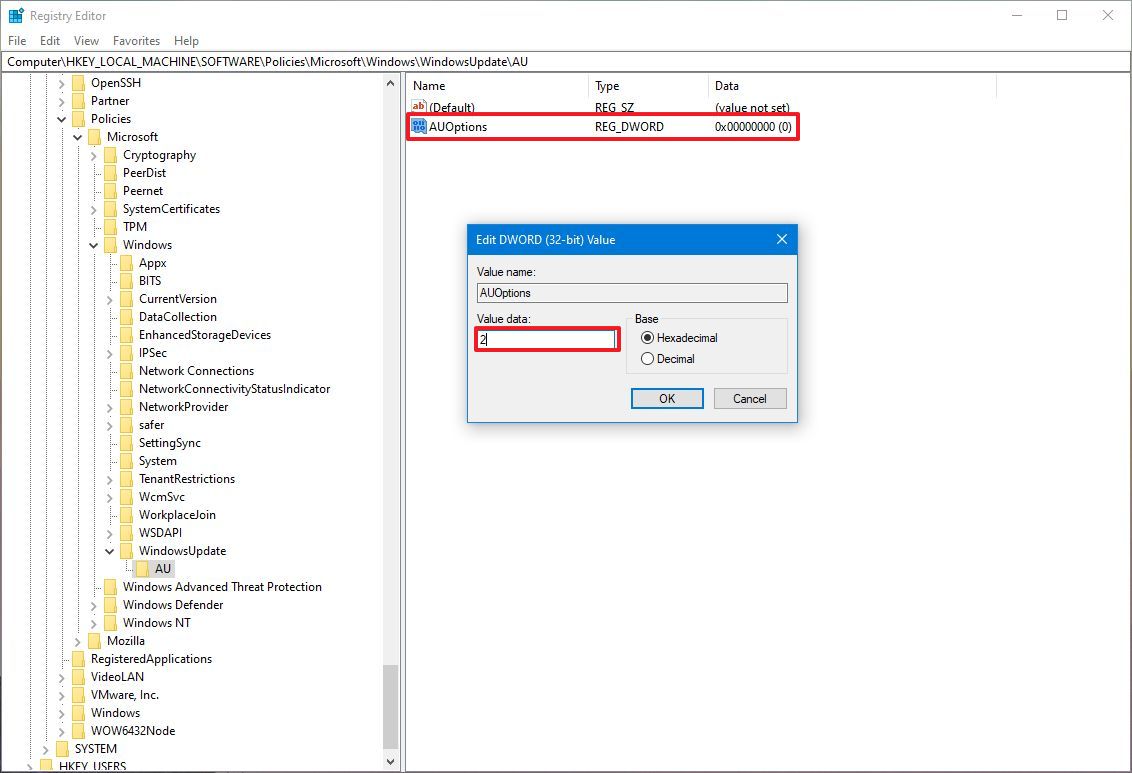Click the VideoLAN folder icon
The image size is (1132, 773).
(x=79, y=677)
